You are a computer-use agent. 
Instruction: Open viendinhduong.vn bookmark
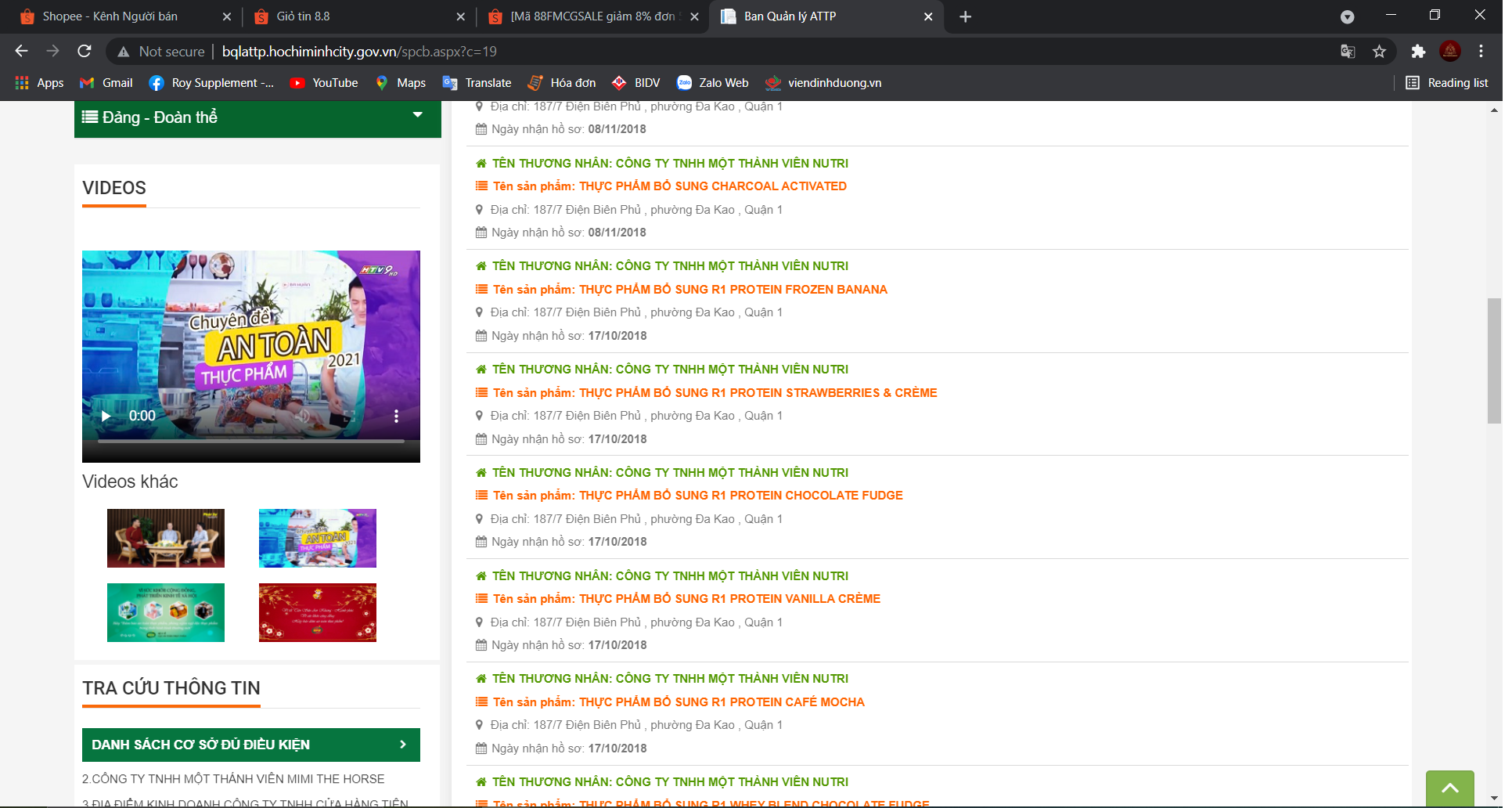(823, 83)
